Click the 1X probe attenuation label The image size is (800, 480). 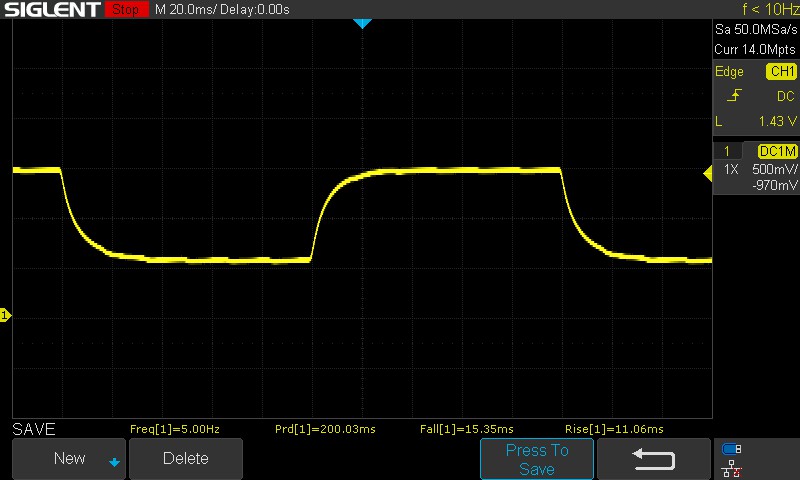pos(731,169)
